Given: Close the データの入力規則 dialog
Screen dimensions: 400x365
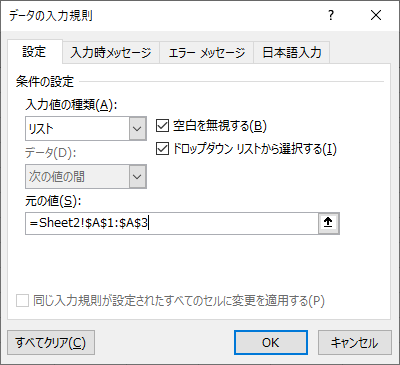Looking at the screenshot, I should pos(376,15).
